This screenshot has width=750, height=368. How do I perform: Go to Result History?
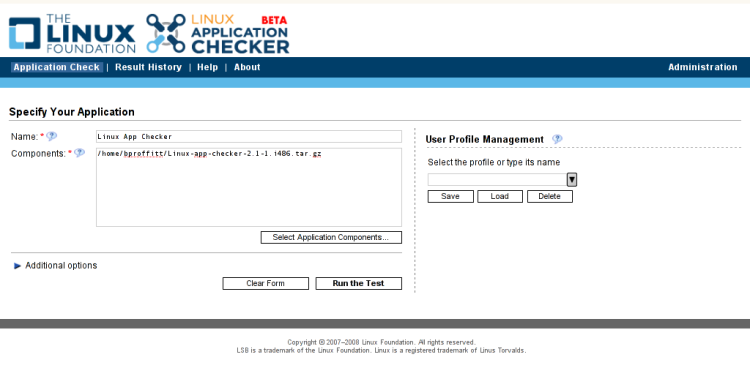[148, 67]
